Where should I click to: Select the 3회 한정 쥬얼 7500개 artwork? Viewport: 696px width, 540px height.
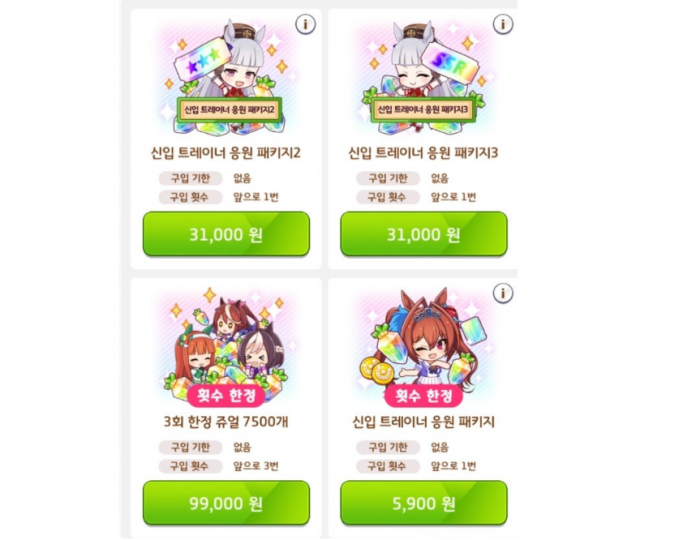point(226,344)
